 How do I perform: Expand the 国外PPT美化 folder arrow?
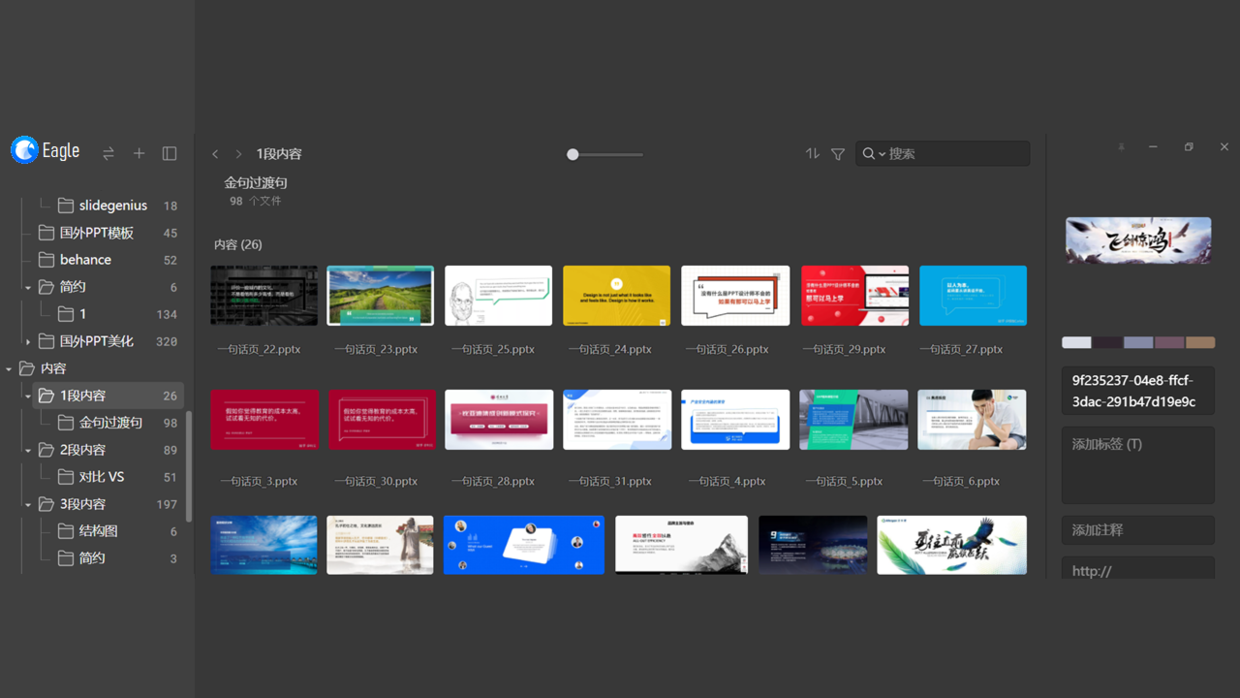coord(28,342)
